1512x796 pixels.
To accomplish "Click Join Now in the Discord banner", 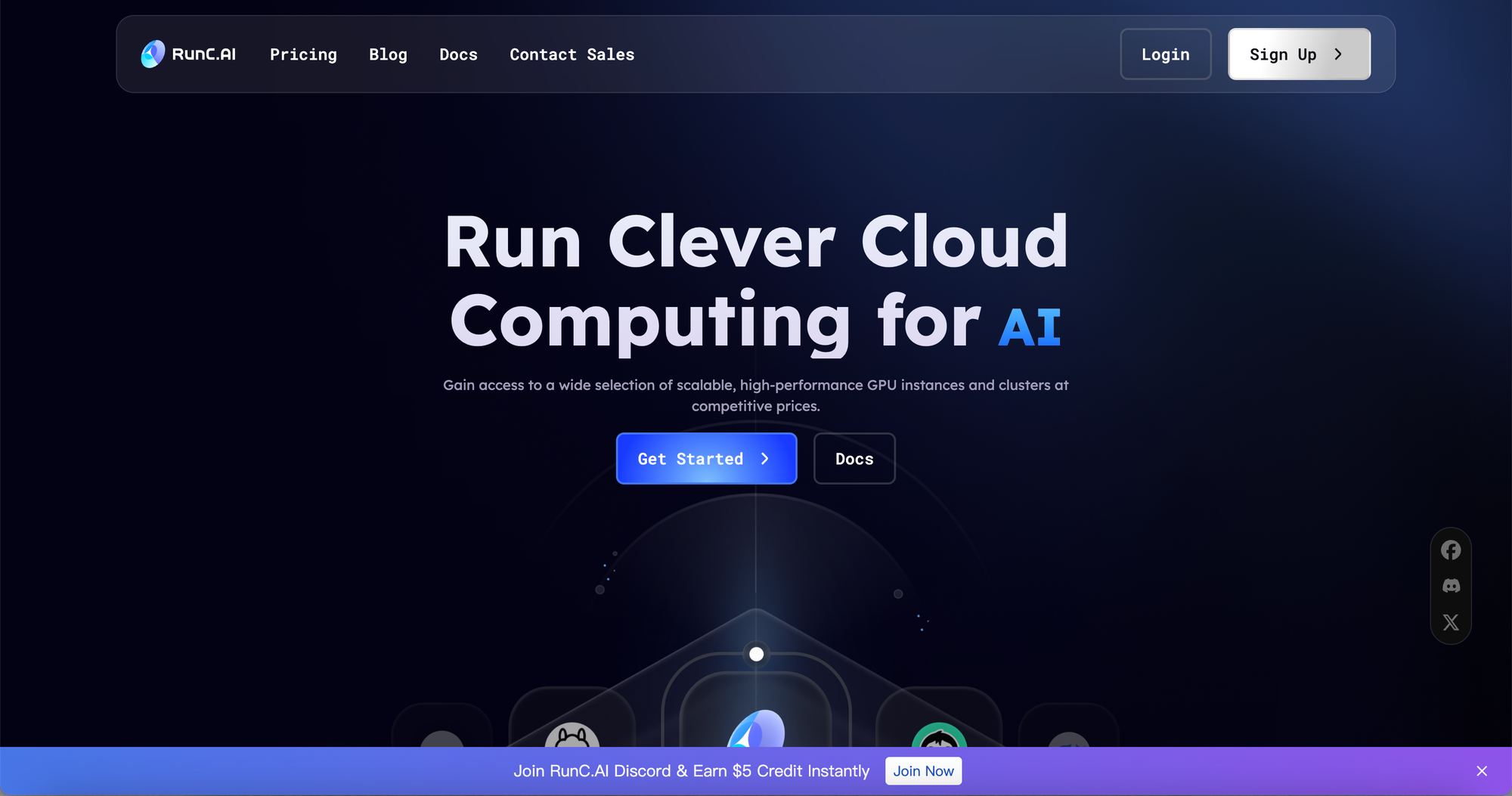I will point(923,771).
